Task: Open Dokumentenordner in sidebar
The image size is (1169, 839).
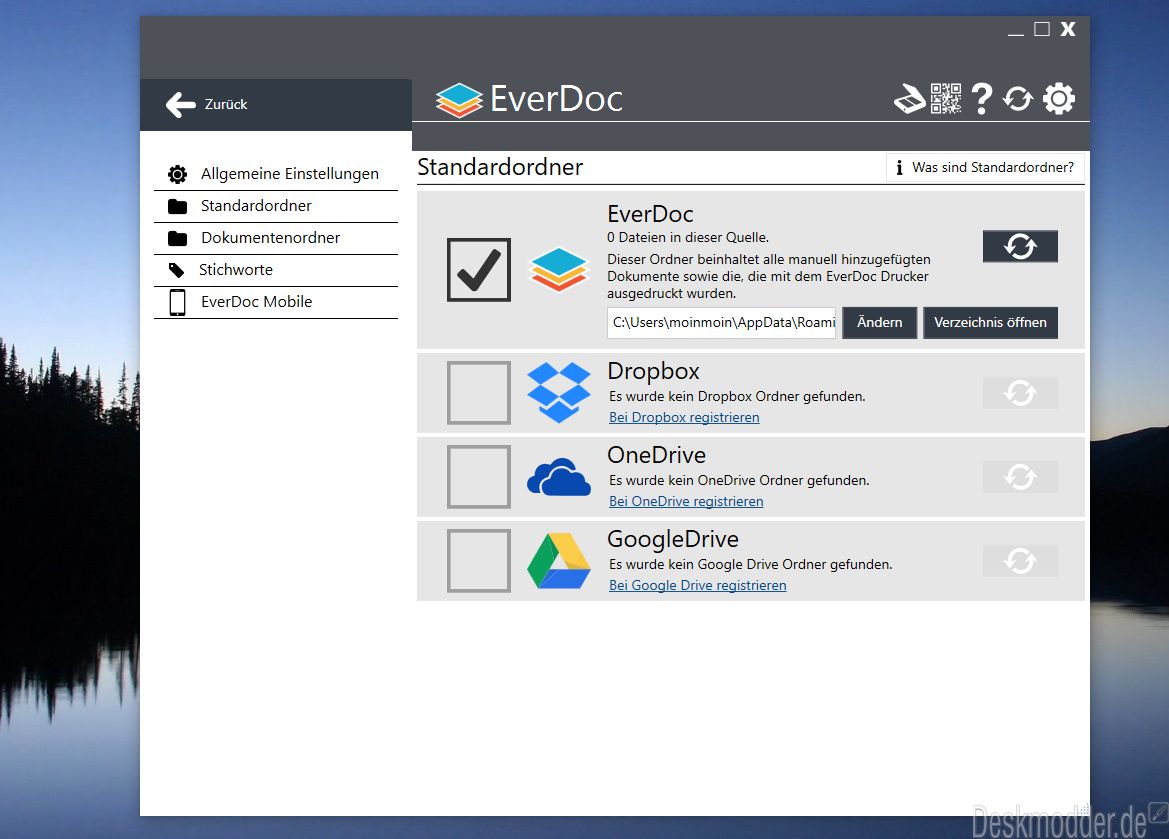Action: 275,238
